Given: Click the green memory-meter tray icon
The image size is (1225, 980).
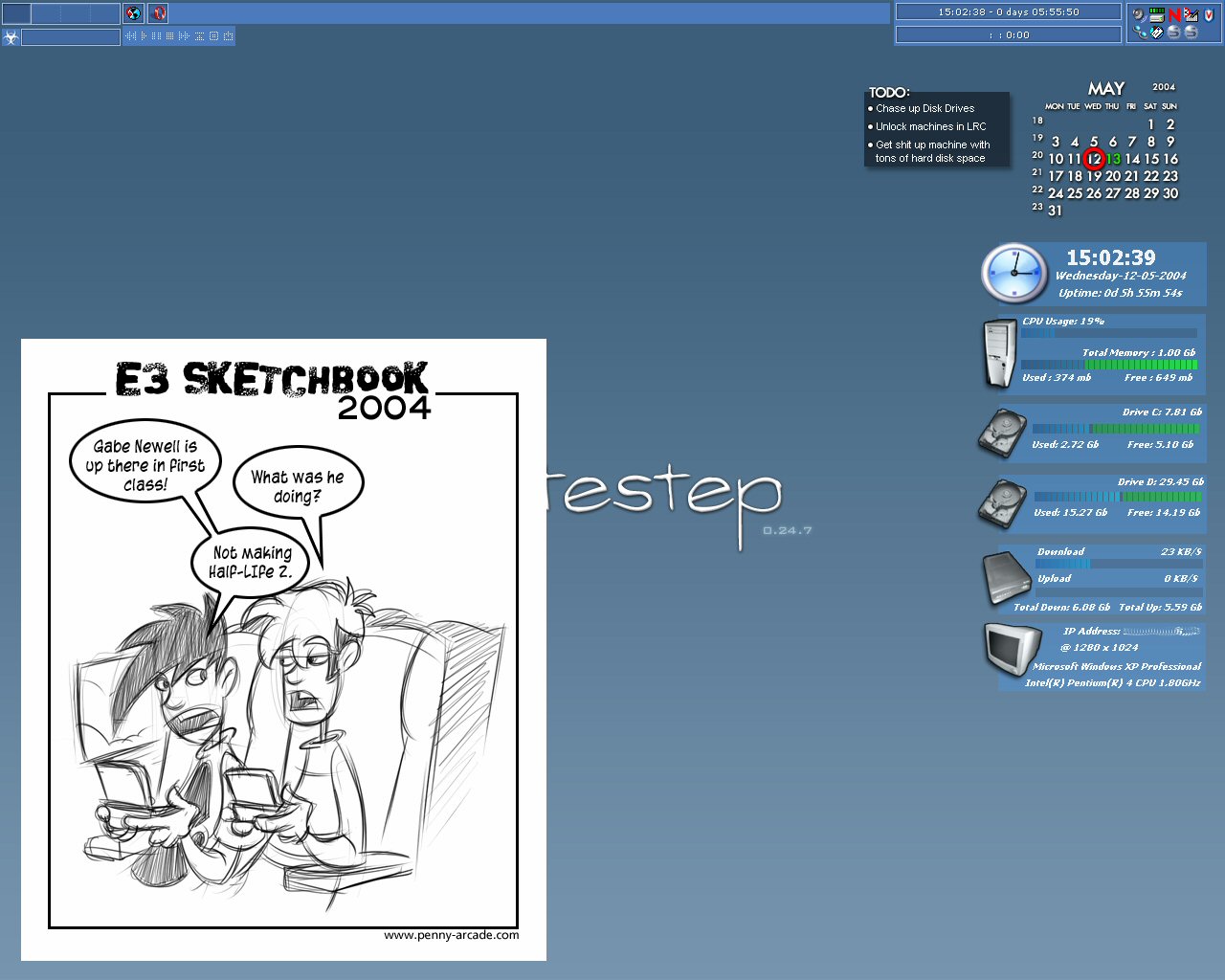Looking at the screenshot, I should [1157, 14].
